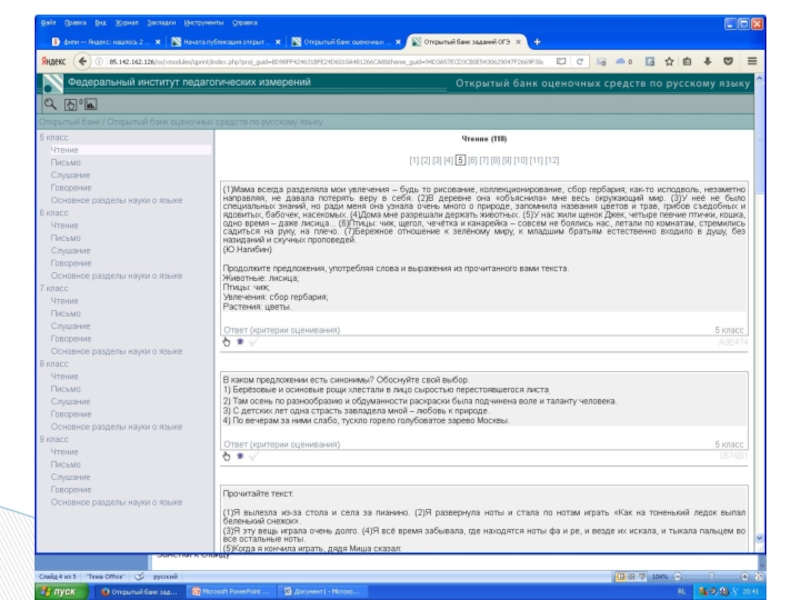
Task: Open the downloads arrow icon in toolbar
Action: click(707, 61)
